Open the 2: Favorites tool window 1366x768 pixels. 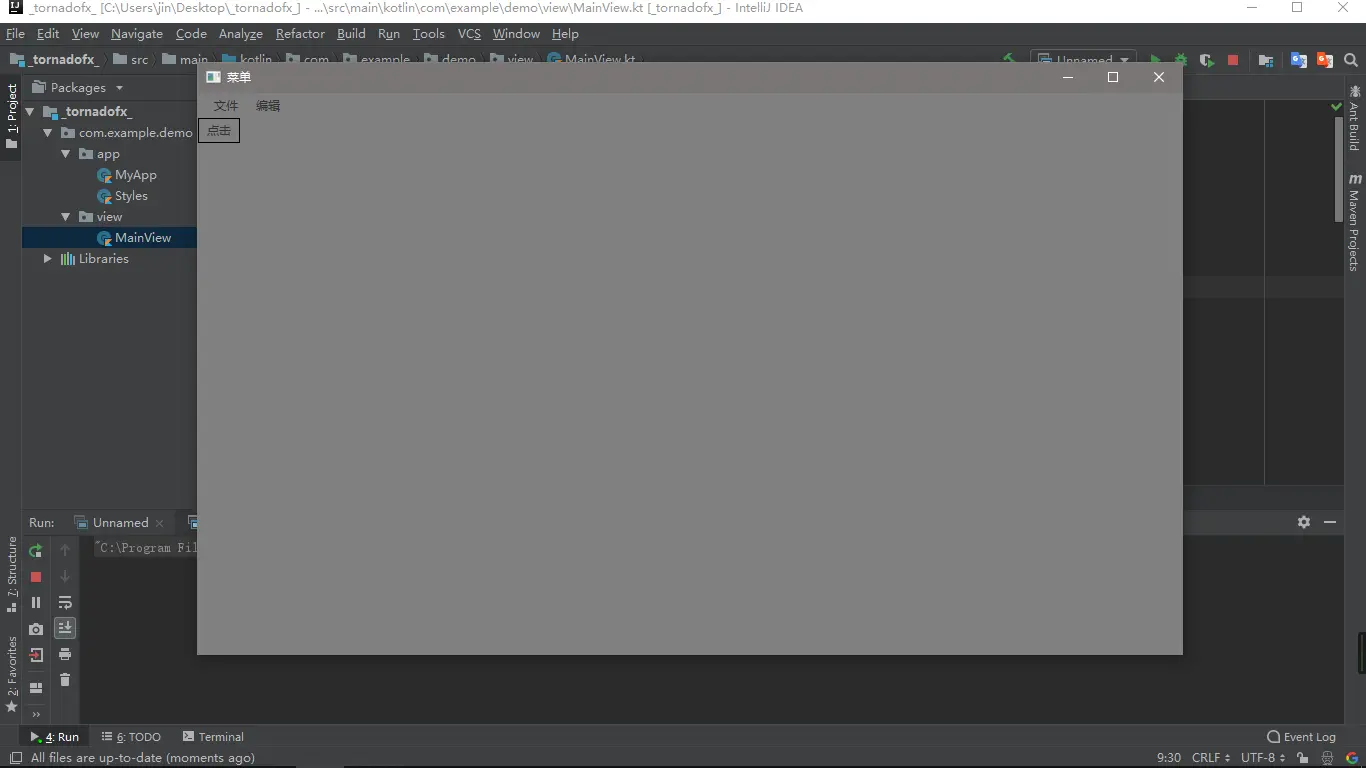(11, 674)
